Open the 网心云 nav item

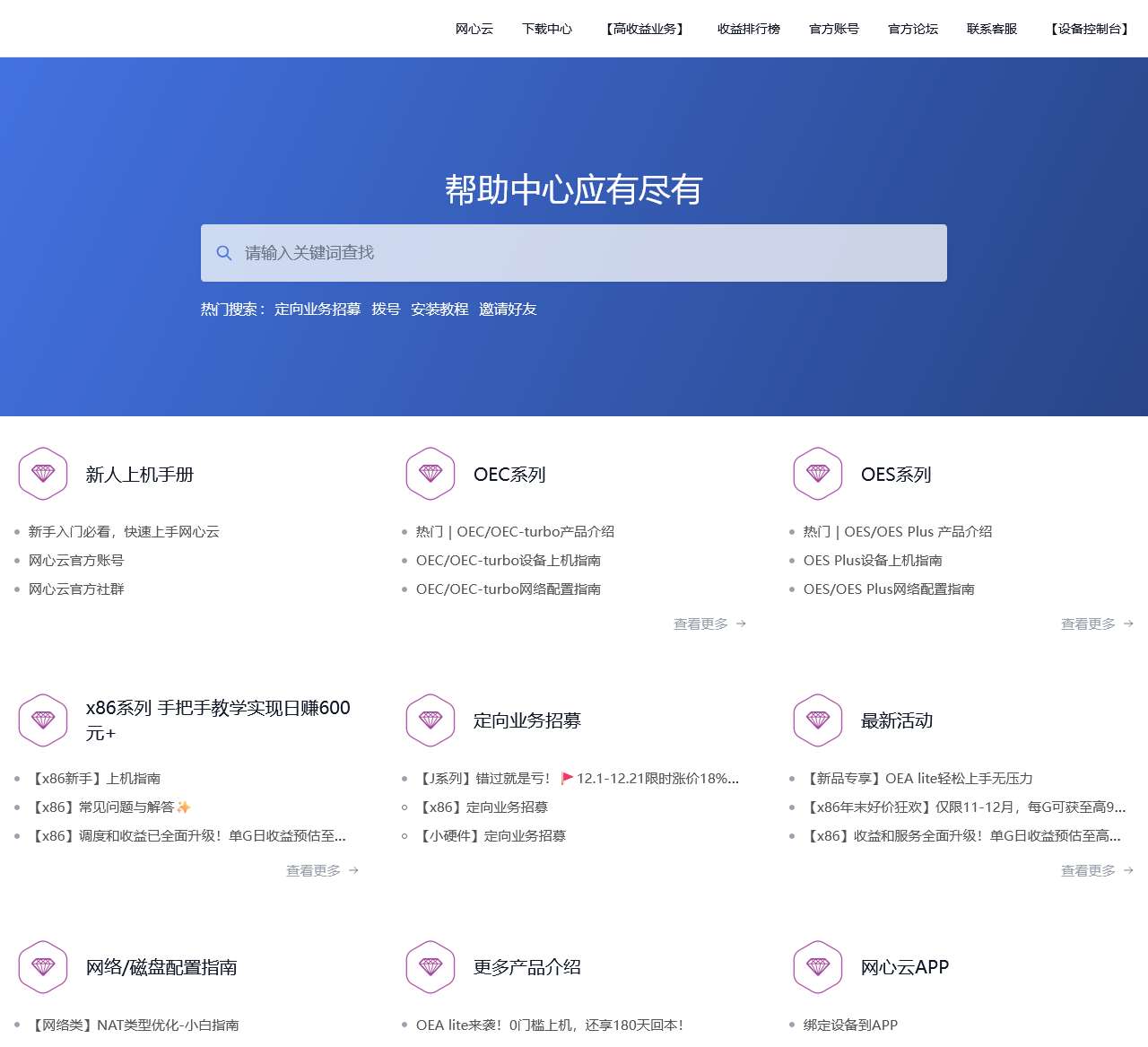(x=474, y=29)
